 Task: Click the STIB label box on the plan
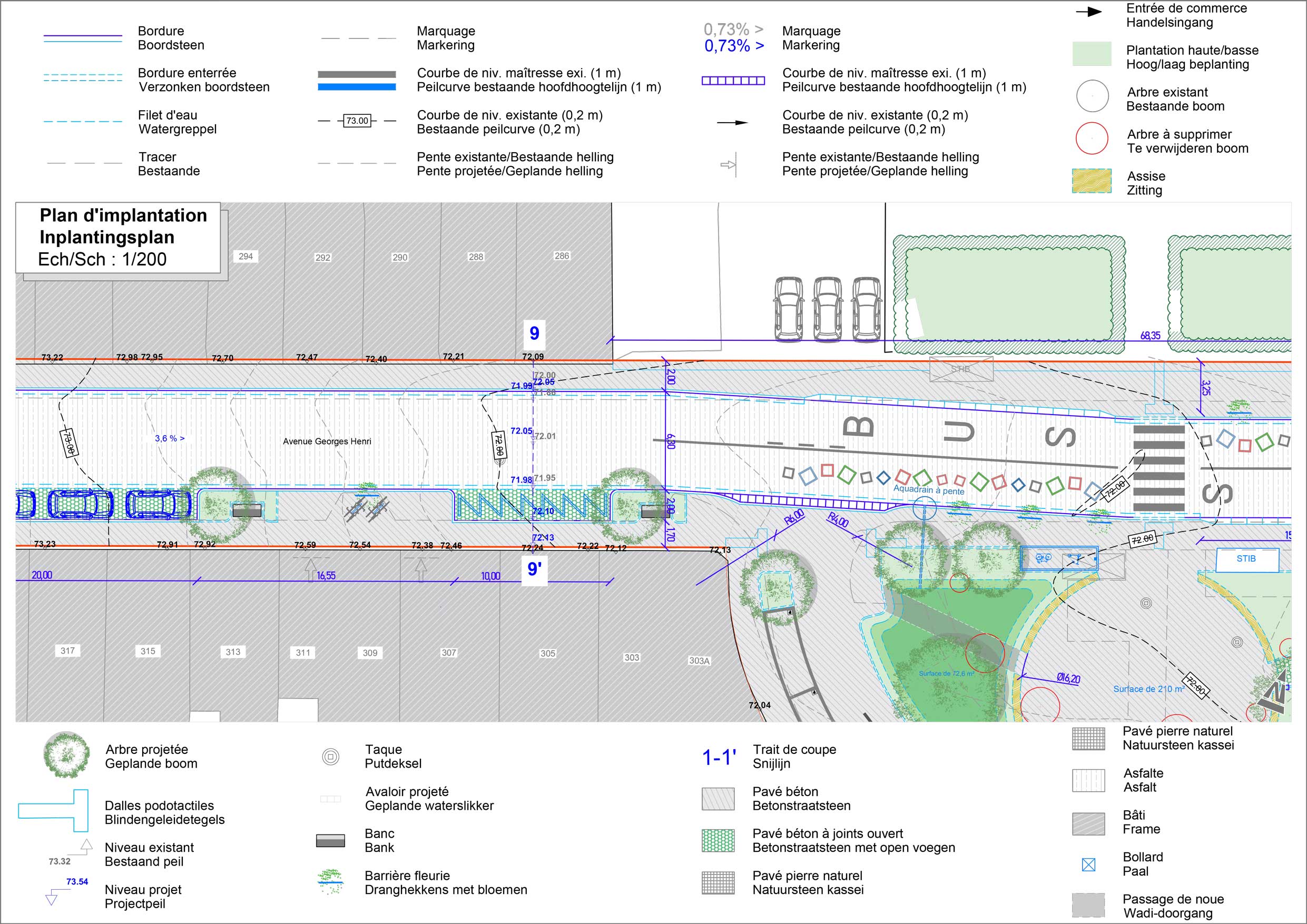pyautogui.click(x=1245, y=559)
